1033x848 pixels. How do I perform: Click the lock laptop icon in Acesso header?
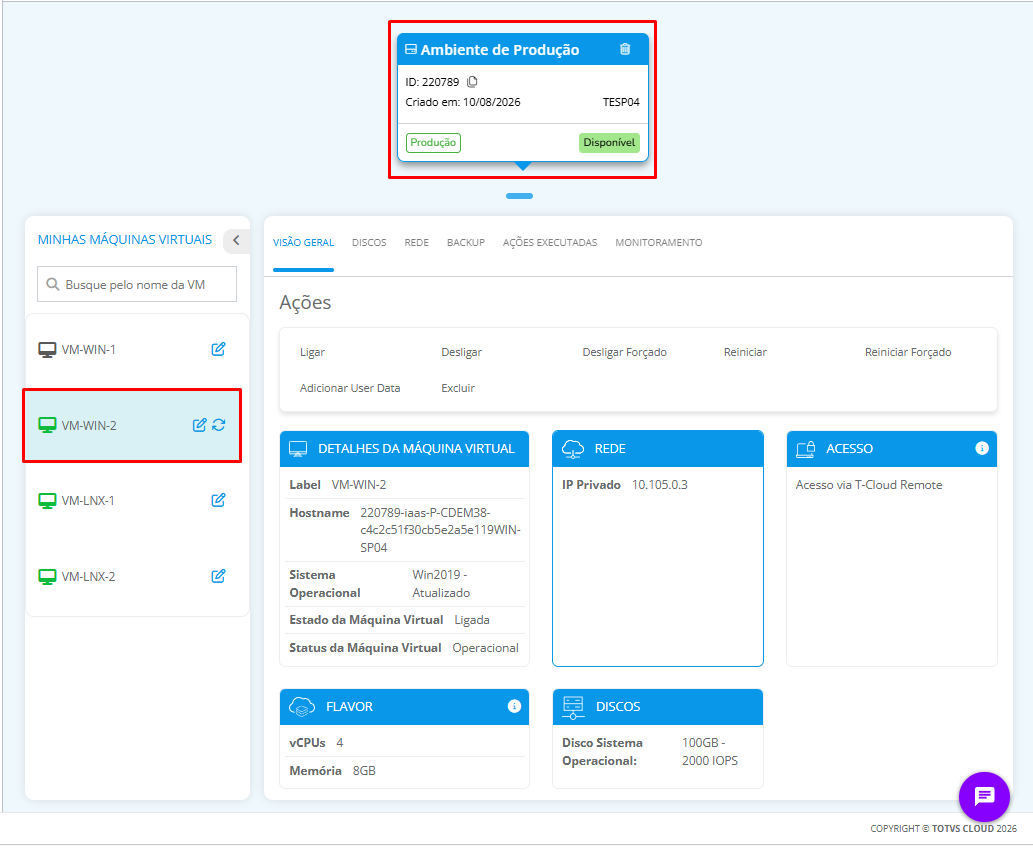[x=806, y=449]
